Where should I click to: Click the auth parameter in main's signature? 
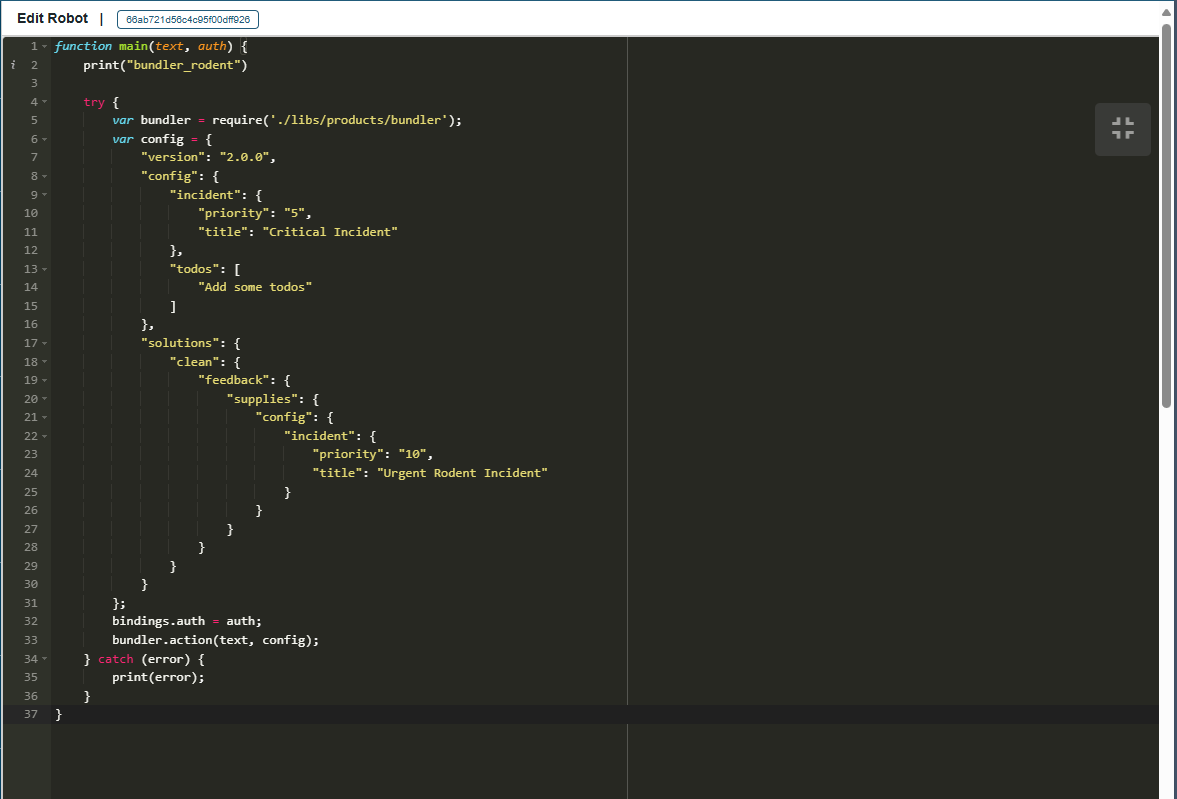pyautogui.click(x=212, y=47)
